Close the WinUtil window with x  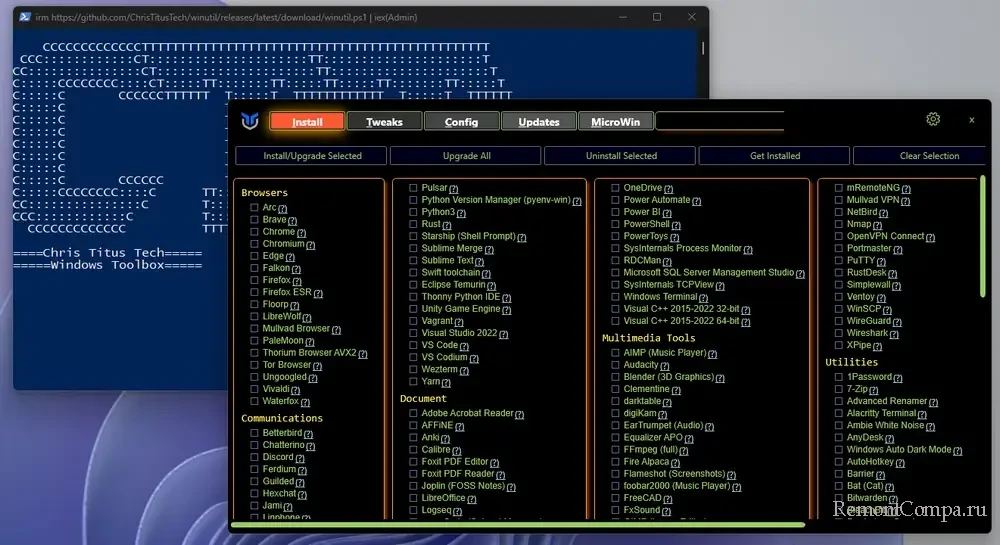coord(971,120)
